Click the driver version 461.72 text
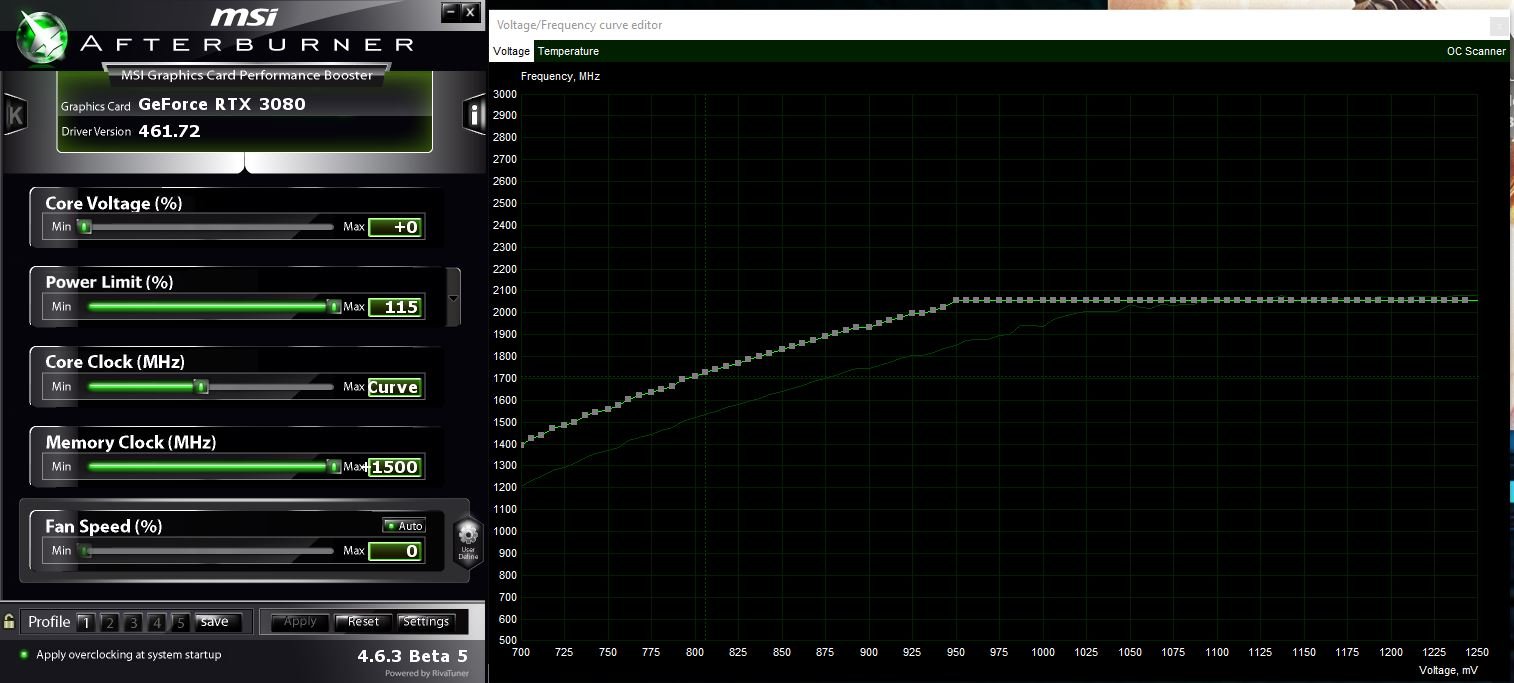 click(x=169, y=131)
